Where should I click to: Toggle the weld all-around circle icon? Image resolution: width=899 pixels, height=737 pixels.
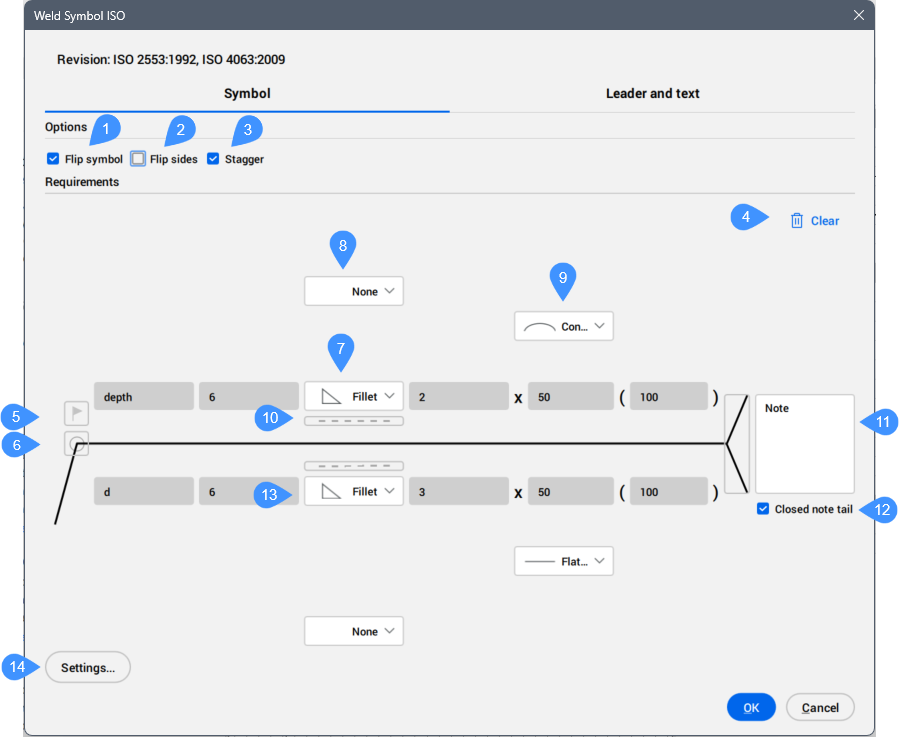(77, 444)
